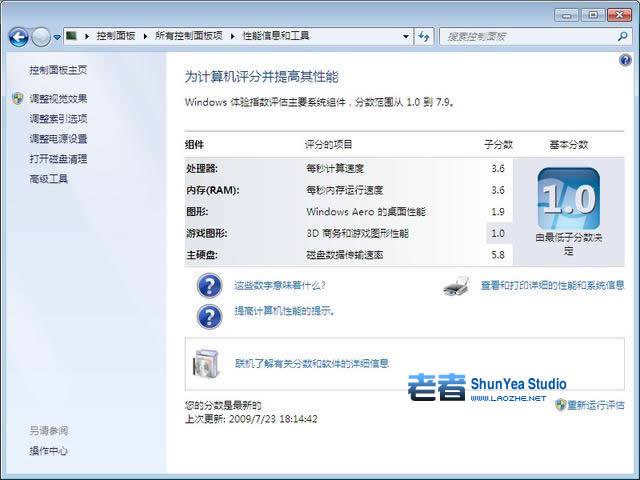This screenshot has width=640, height=480.
Task: Expand arrow after the address bar icon
Action: [x=87, y=36]
